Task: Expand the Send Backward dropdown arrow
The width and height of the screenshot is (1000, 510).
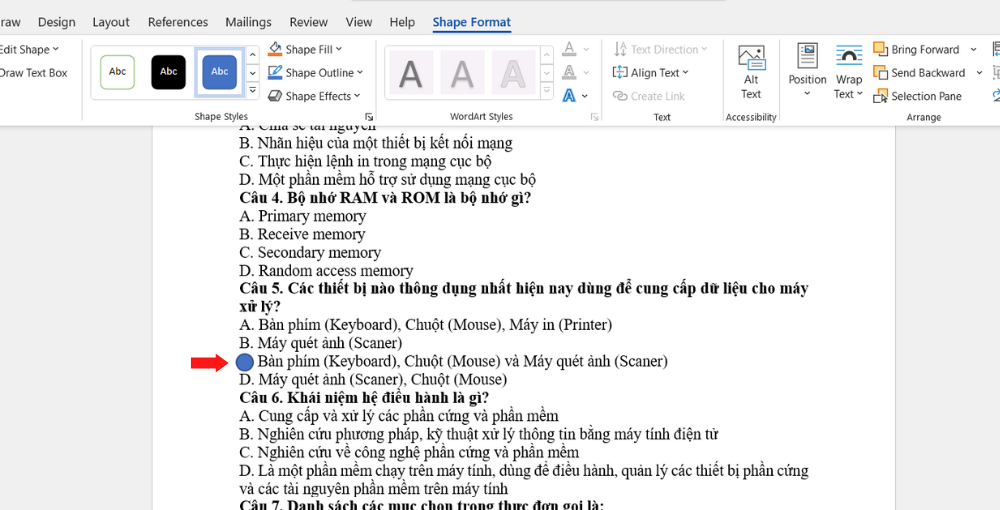Action: (979, 73)
